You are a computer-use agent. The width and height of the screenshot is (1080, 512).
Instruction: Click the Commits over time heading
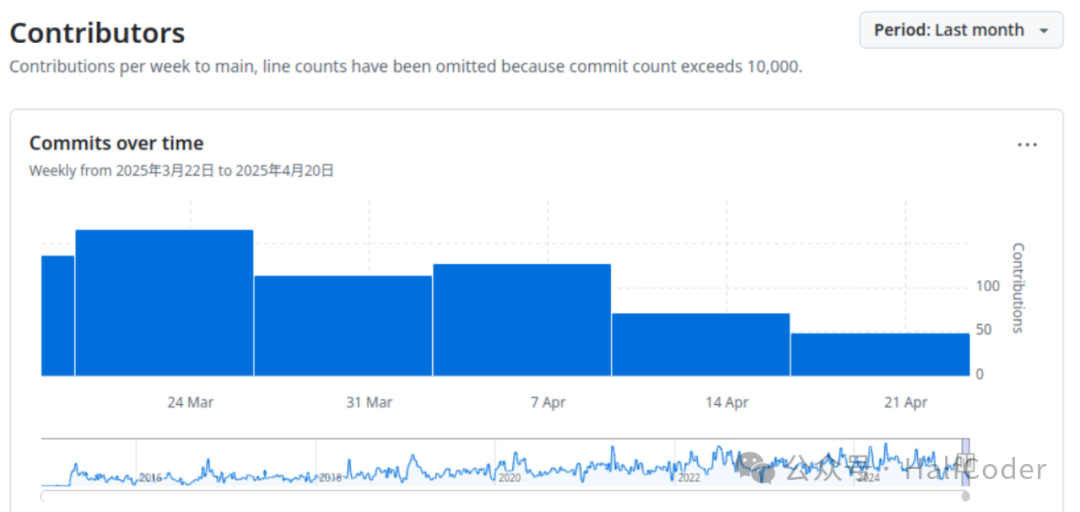pyautogui.click(x=116, y=143)
